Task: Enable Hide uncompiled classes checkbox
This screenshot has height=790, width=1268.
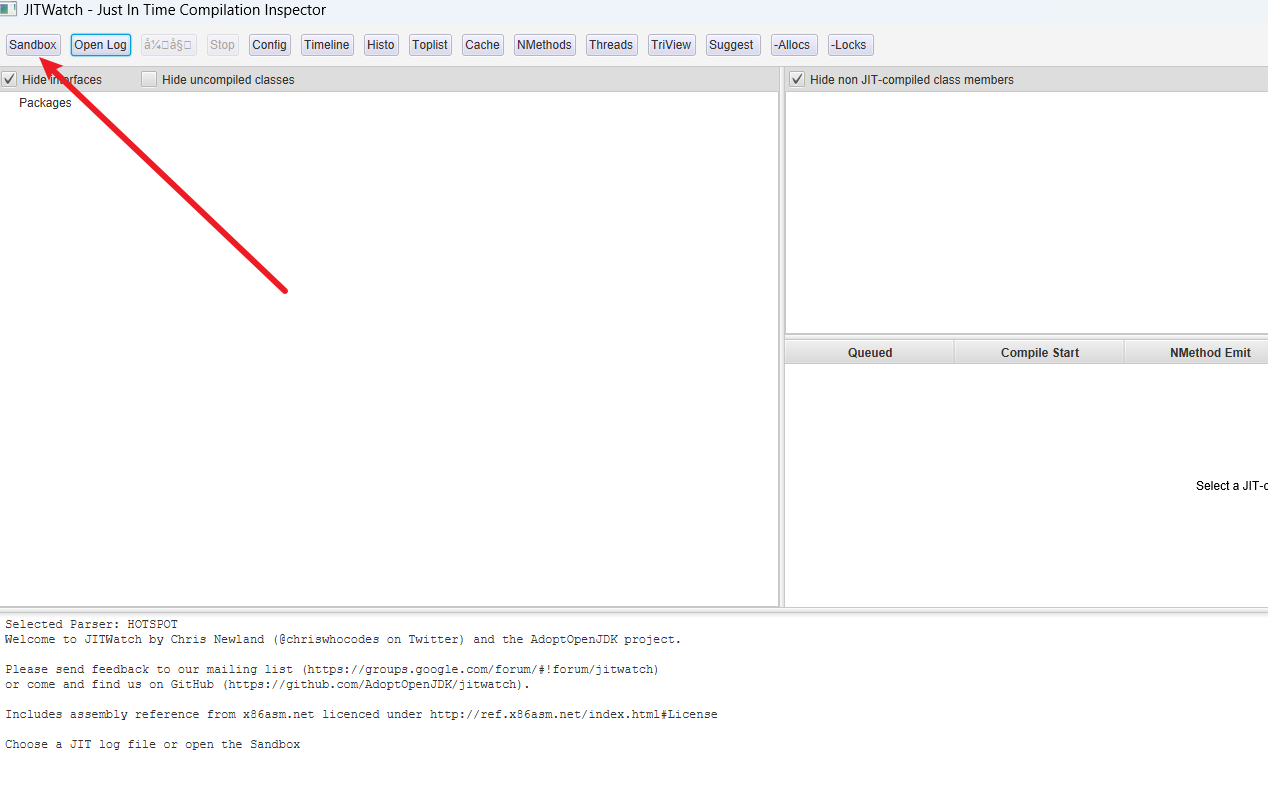Action: point(149,80)
